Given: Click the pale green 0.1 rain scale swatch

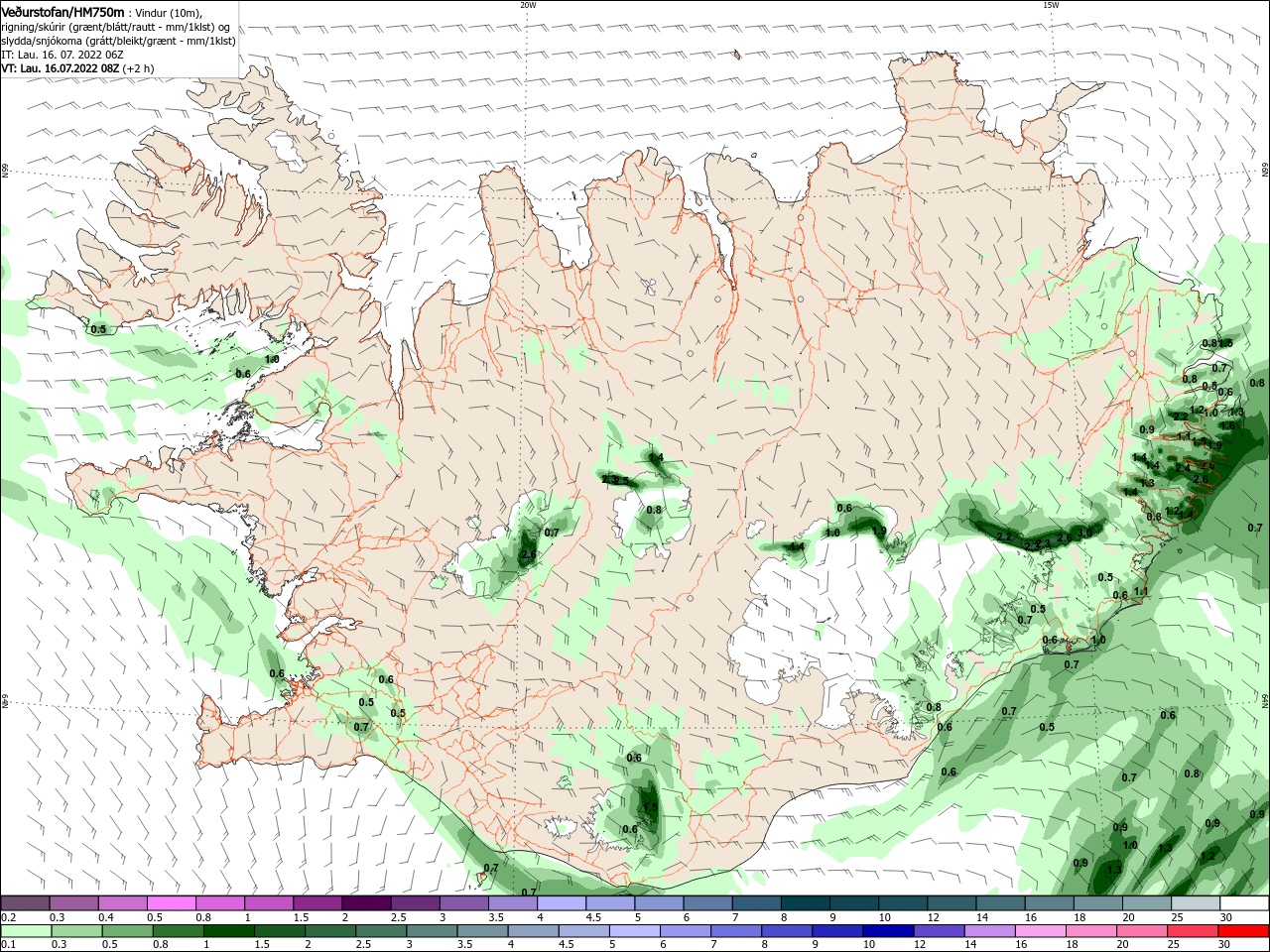Looking at the screenshot, I should coord(25,931).
